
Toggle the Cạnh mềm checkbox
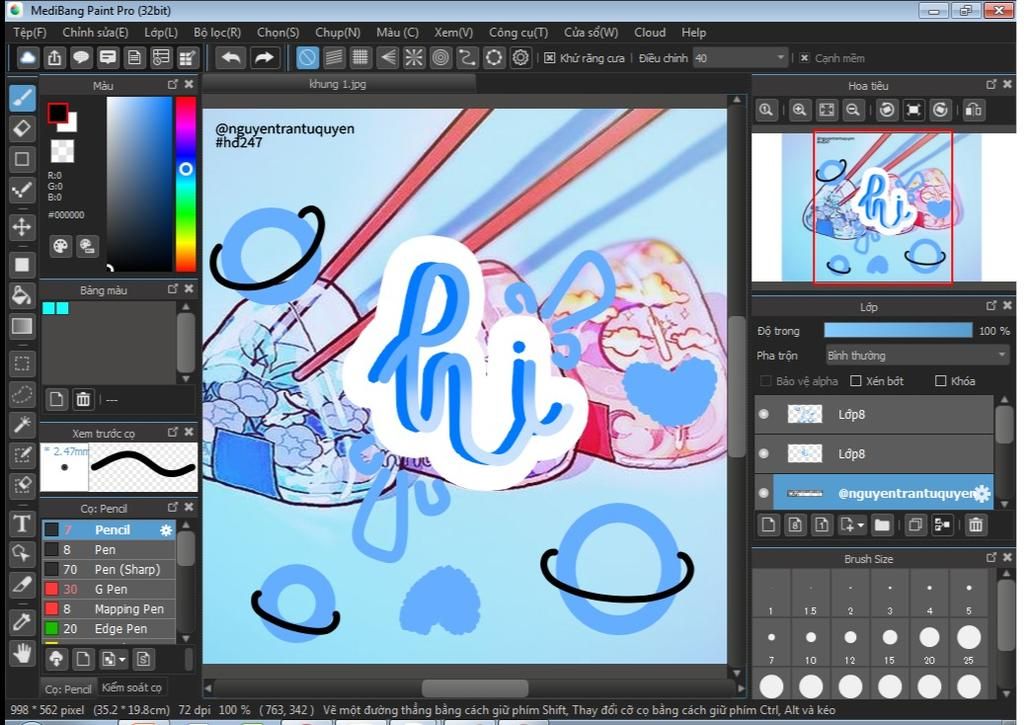(805, 58)
